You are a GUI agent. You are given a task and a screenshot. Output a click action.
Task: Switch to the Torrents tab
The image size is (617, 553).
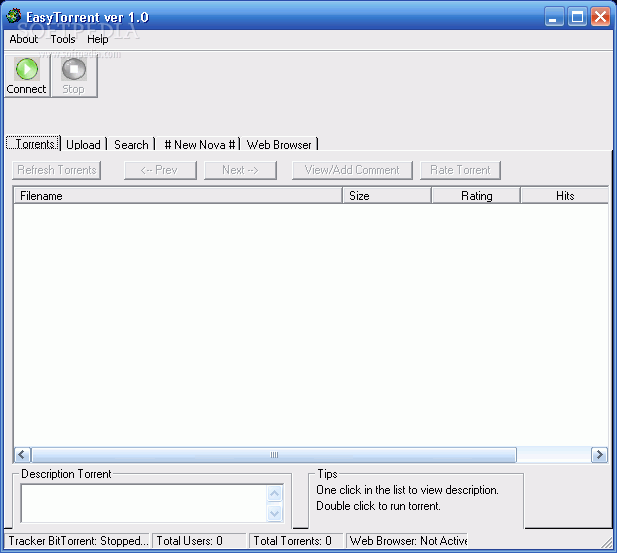[33, 144]
